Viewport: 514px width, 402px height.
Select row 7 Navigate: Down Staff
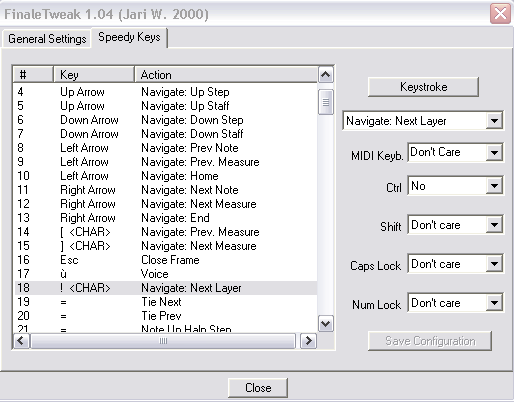point(165,134)
